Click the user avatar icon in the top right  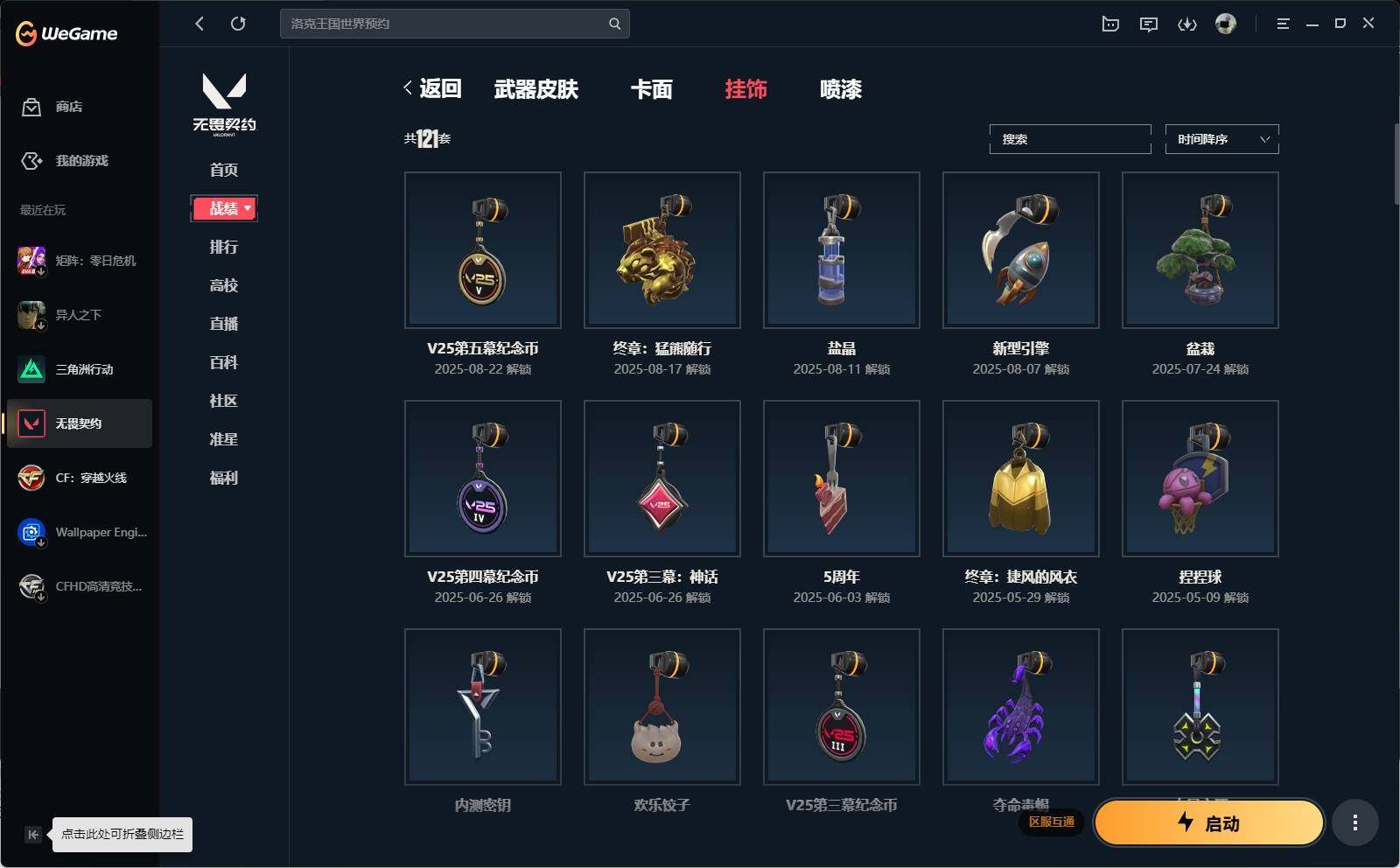[x=1226, y=24]
